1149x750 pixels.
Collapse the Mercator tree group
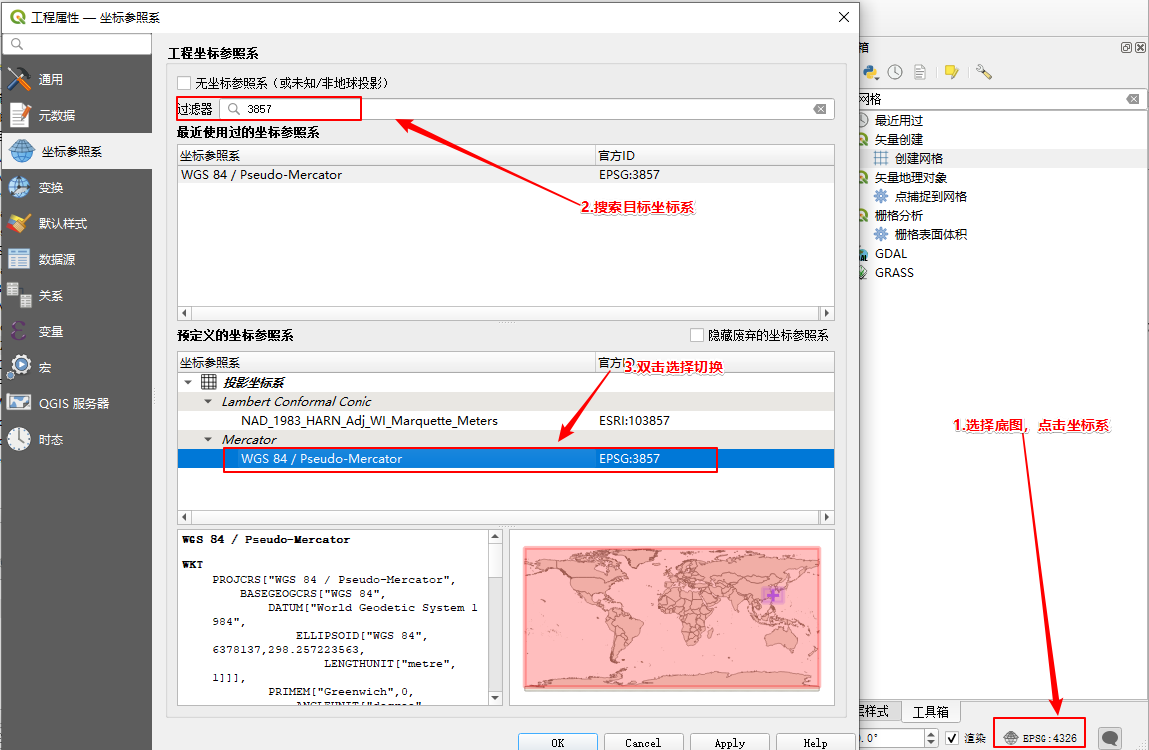pos(208,440)
